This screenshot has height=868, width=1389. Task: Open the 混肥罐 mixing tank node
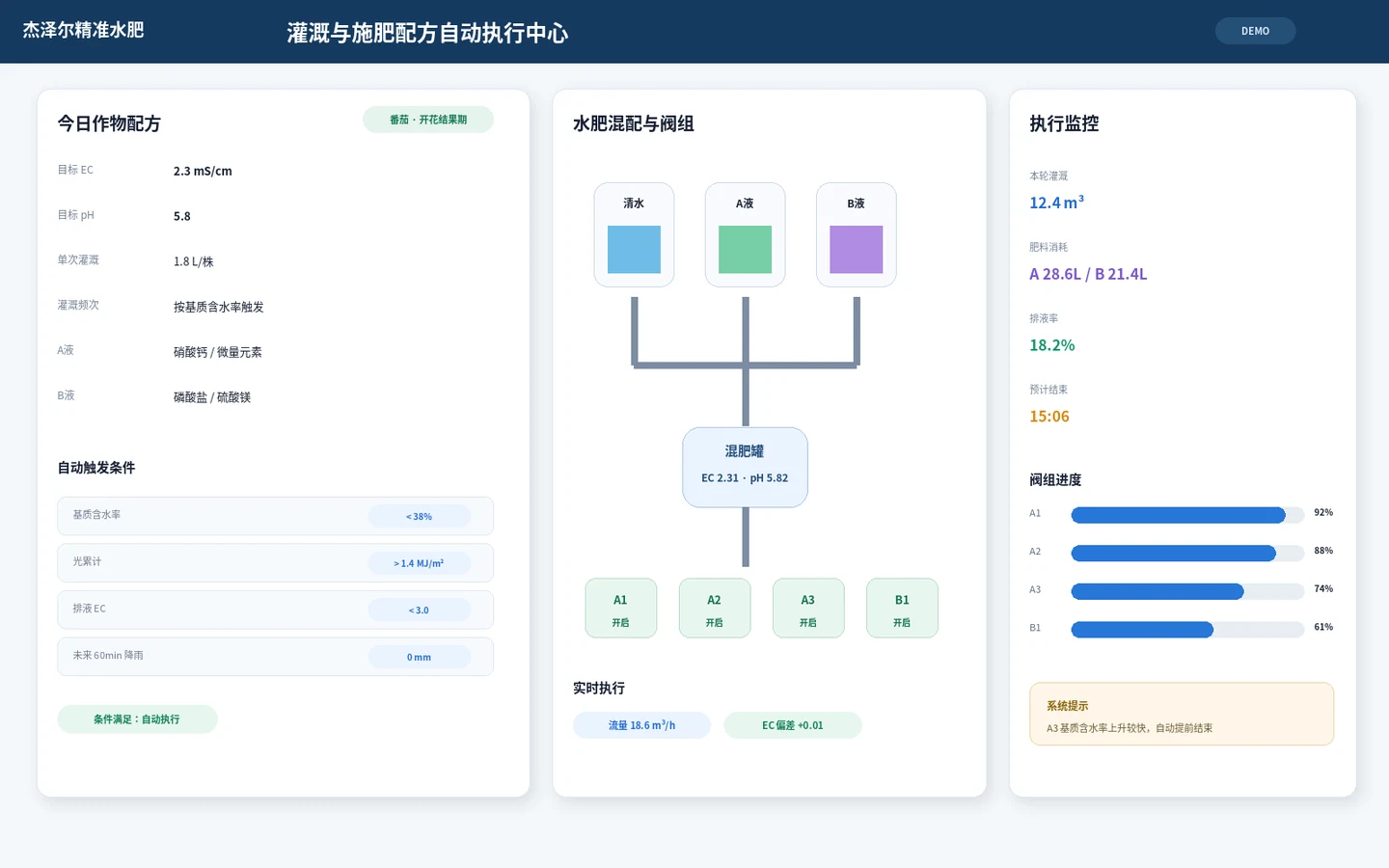coord(745,467)
